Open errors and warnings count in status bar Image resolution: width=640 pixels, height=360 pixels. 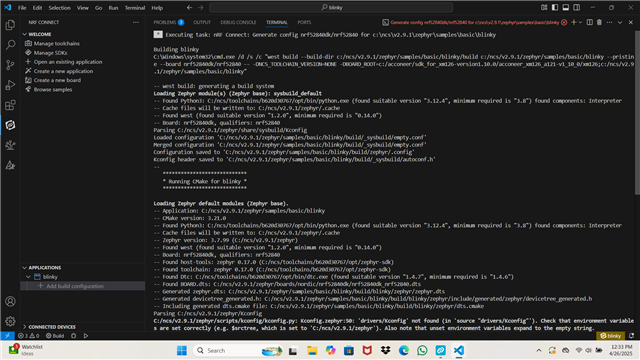coord(29,336)
